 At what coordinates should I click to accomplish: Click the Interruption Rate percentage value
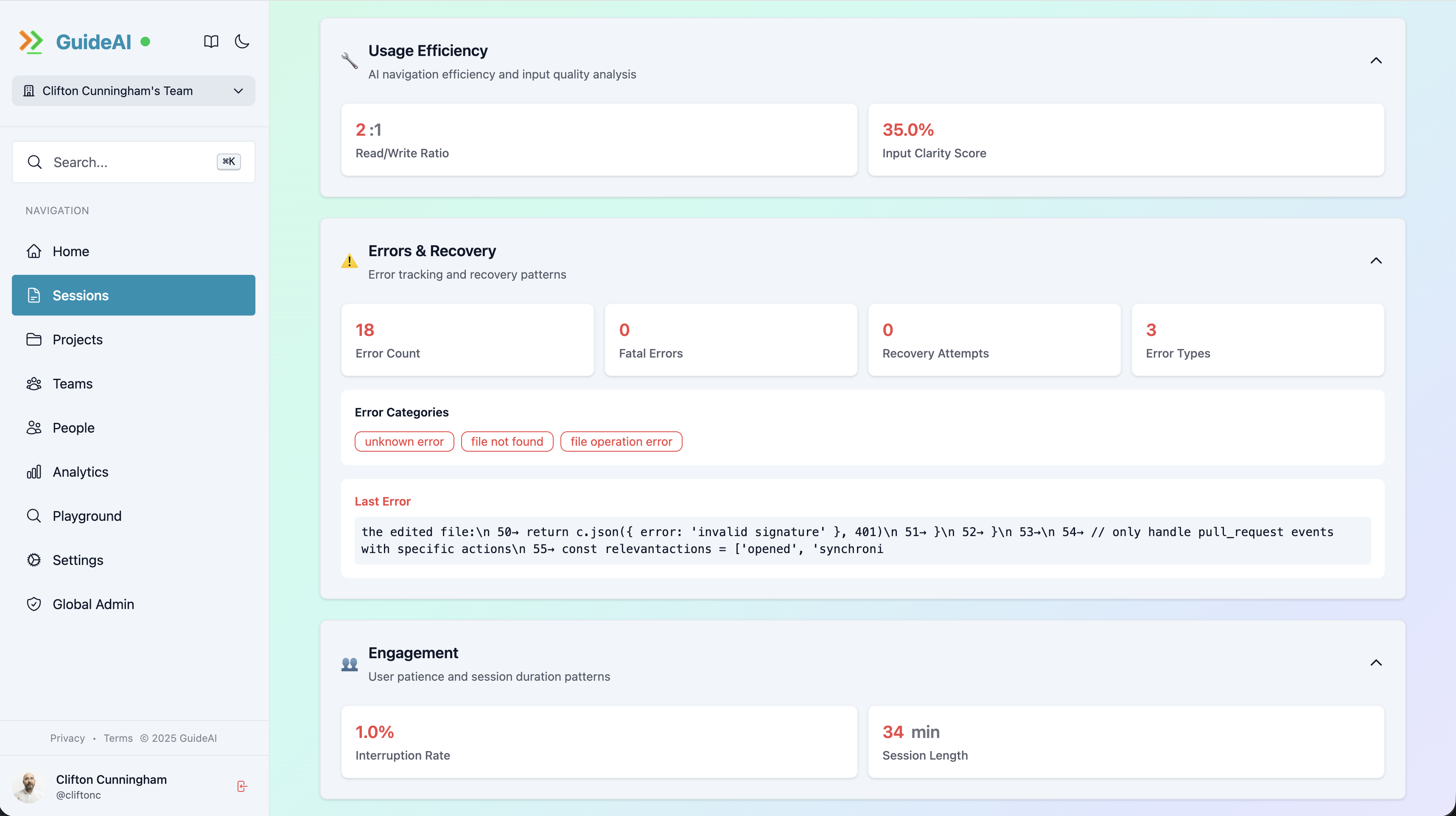(375, 731)
